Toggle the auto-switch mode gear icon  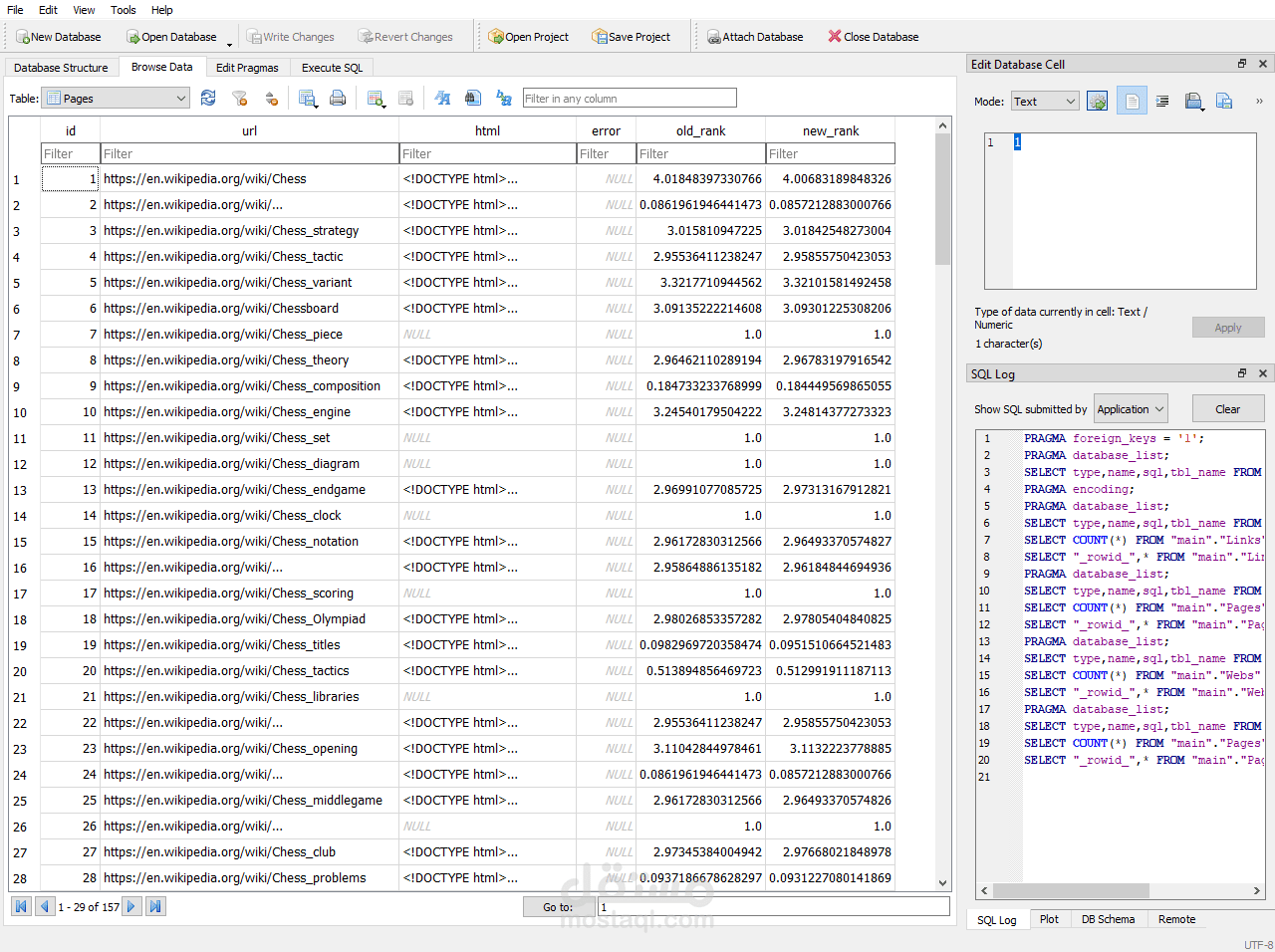pyautogui.click(x=1097, y=102)
